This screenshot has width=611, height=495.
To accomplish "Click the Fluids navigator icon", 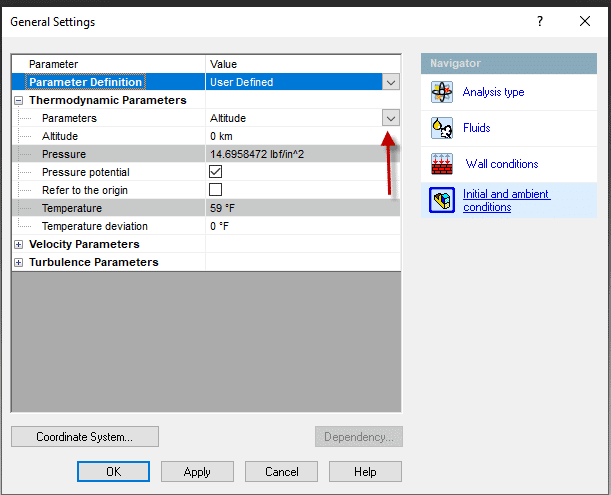I will [441, 128].
